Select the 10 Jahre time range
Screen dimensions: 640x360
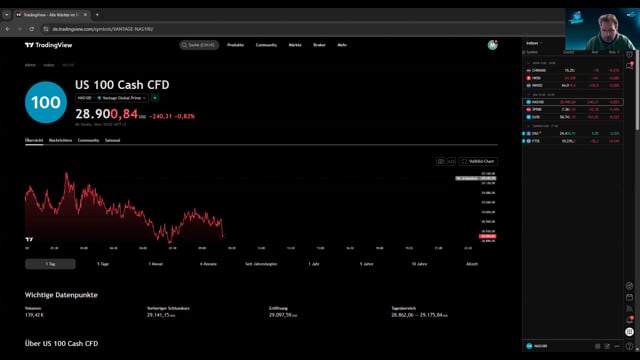419,264
